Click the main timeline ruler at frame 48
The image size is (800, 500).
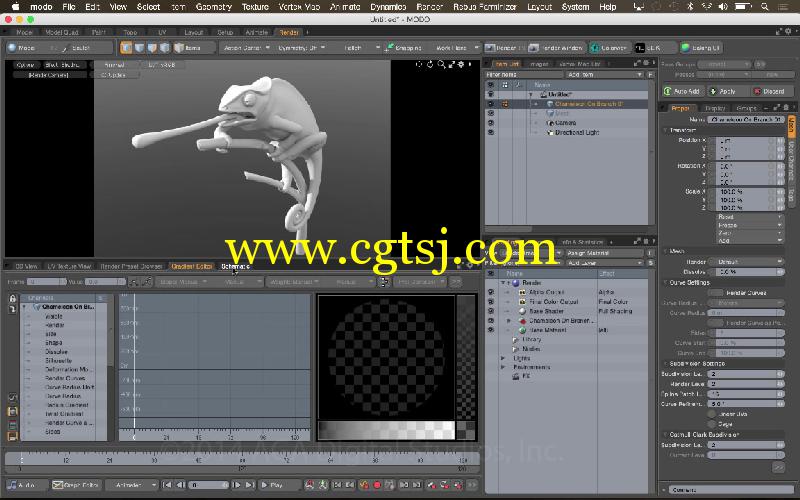pyautogui.click(x=198, y=460)
